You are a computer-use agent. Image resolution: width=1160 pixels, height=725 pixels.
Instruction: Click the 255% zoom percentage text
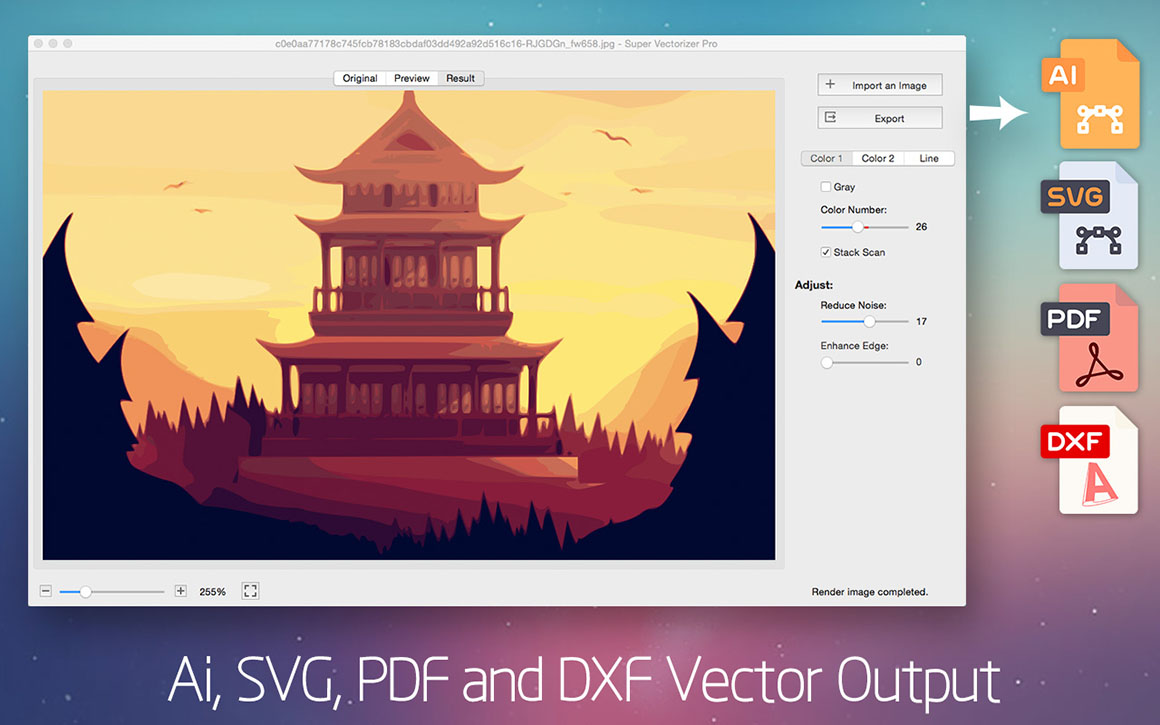tap(212, 592)
